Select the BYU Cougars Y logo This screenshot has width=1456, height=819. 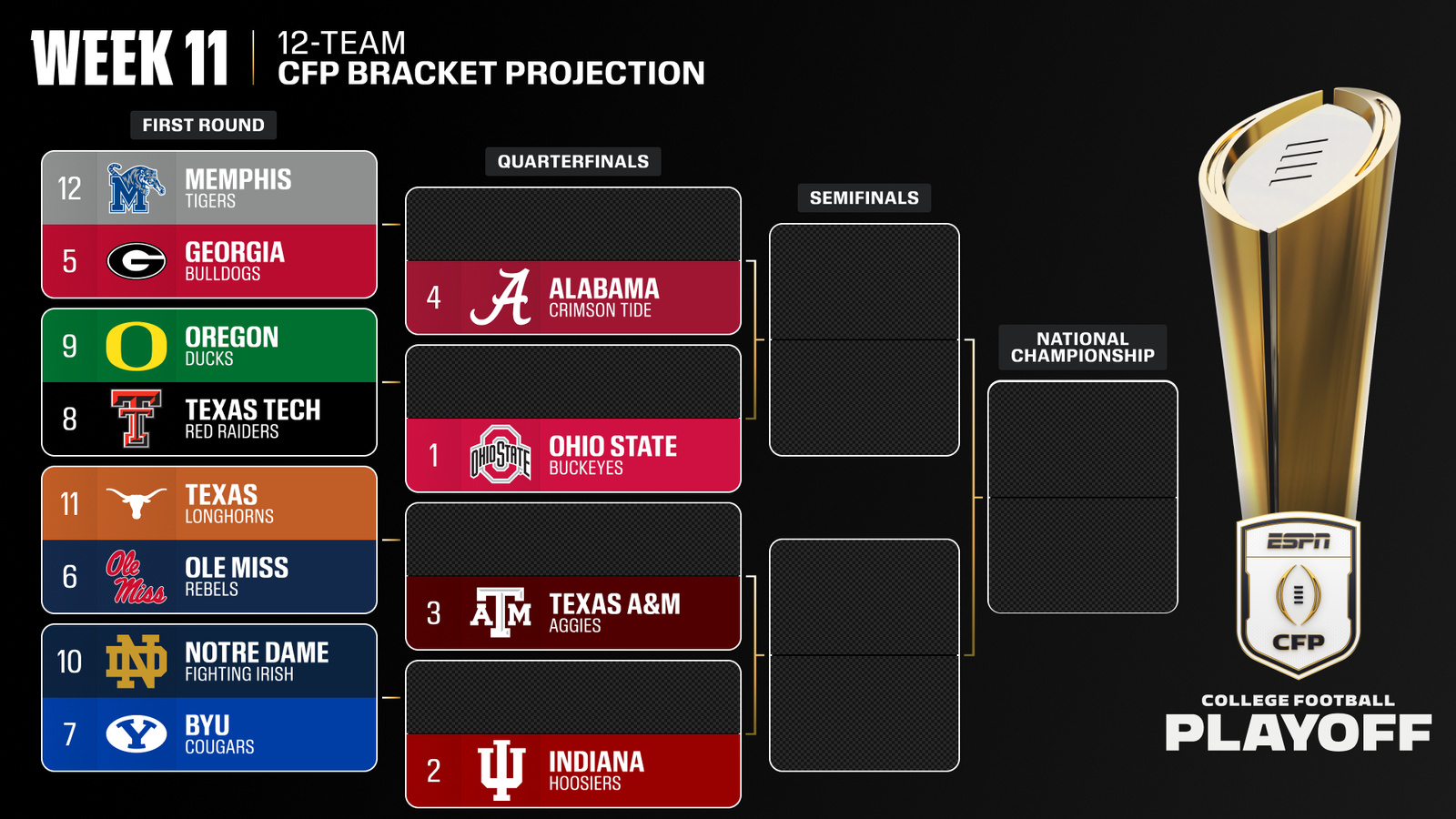point(136,733)
